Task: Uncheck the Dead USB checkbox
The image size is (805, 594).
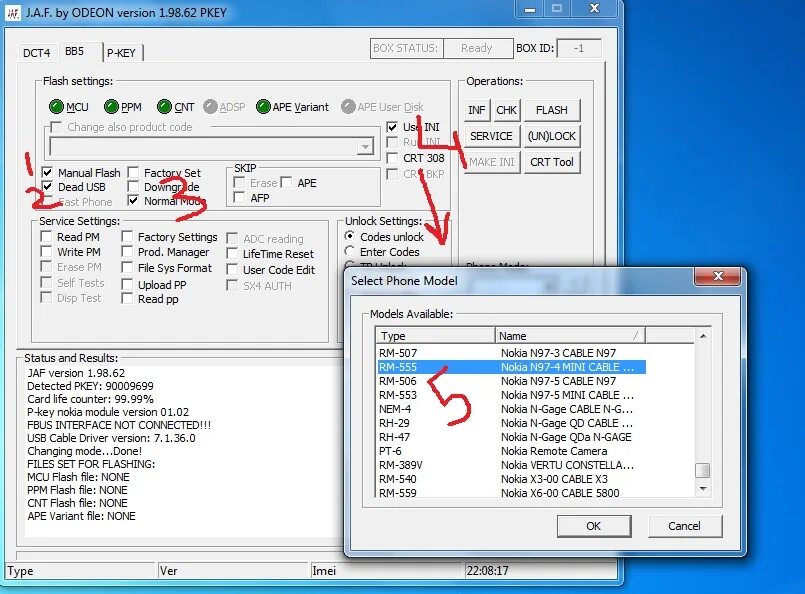Action: click(x=47, y=186)
